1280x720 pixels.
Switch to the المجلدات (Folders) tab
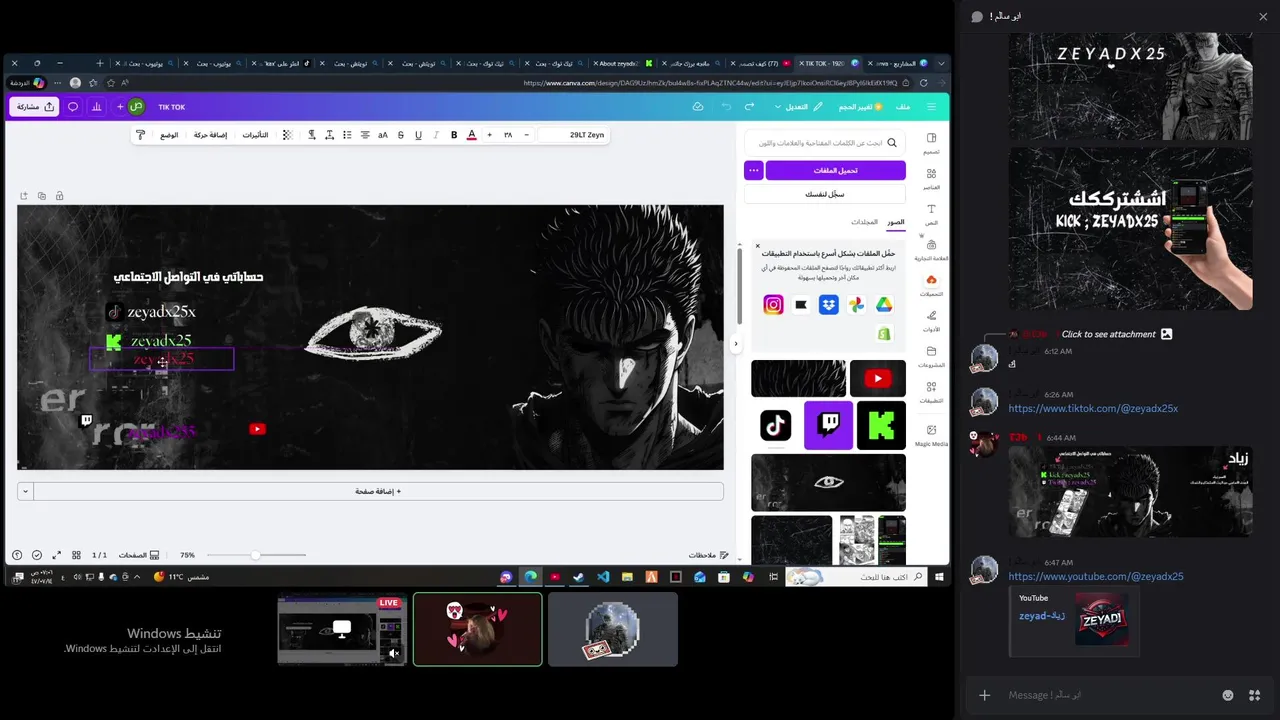click(865, 222)
